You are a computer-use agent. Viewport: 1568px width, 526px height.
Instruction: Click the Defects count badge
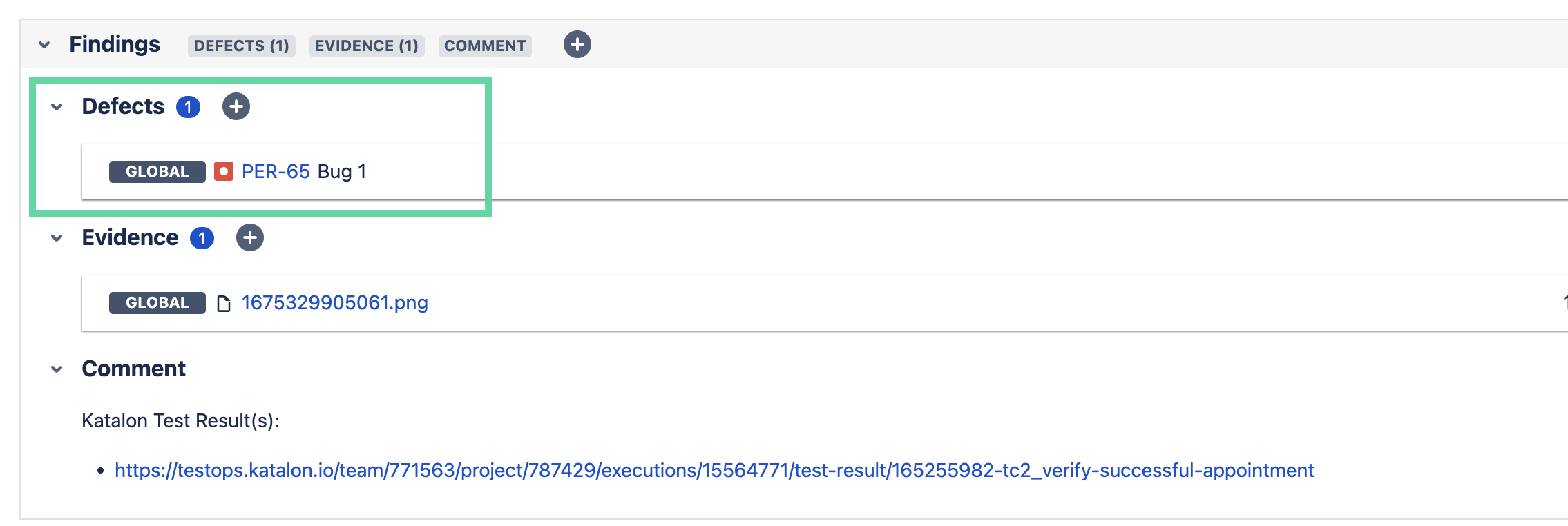click(x=188, y=107)
